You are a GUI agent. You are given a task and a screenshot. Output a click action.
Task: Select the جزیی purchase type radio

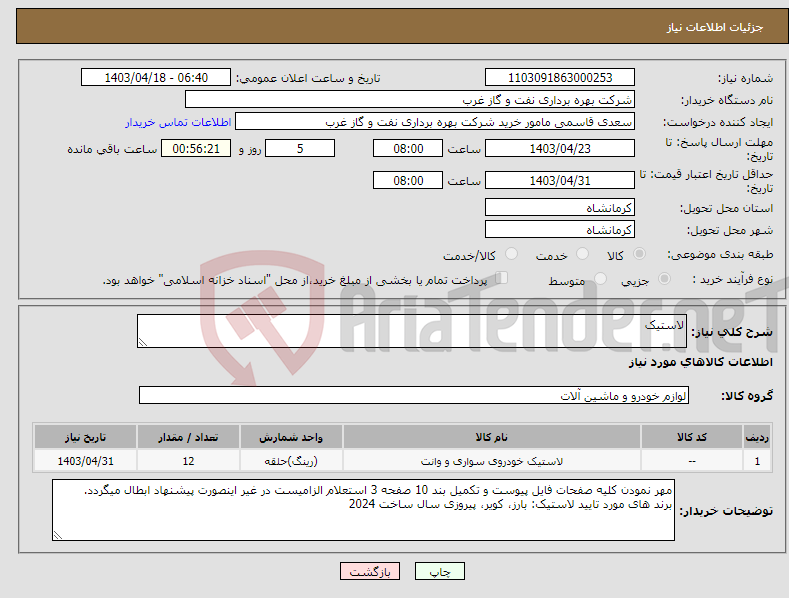coord(664,278)
